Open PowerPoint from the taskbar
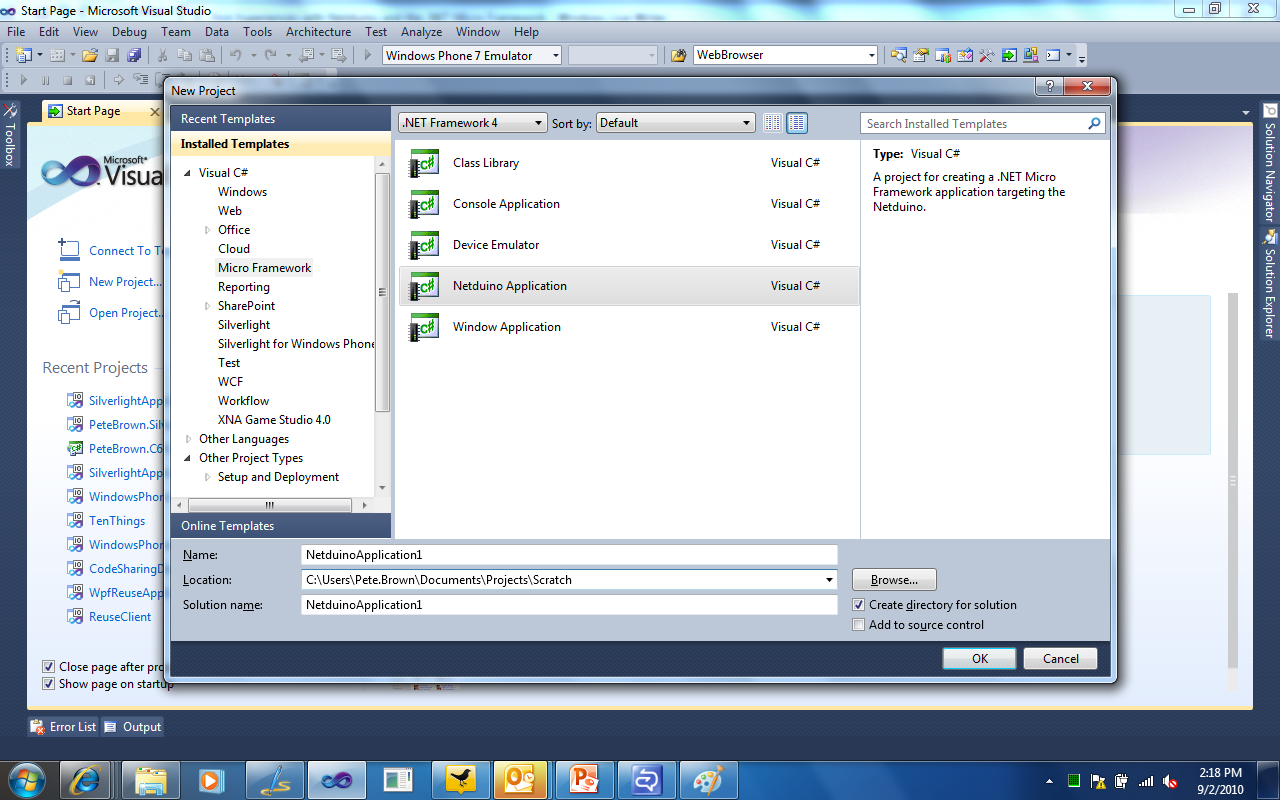Screen dimensions: 1280x800 [583, 779]
